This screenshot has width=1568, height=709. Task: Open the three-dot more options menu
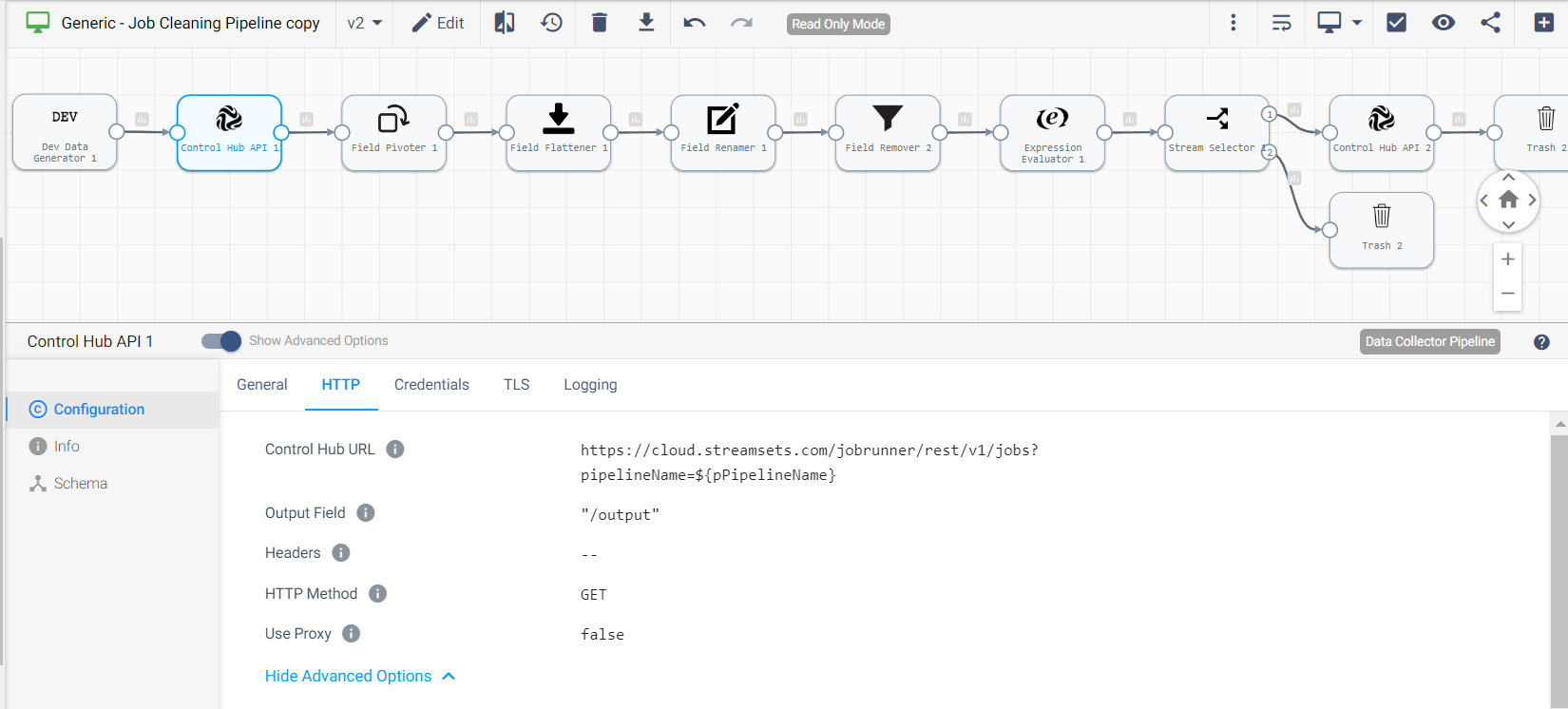1233,23
